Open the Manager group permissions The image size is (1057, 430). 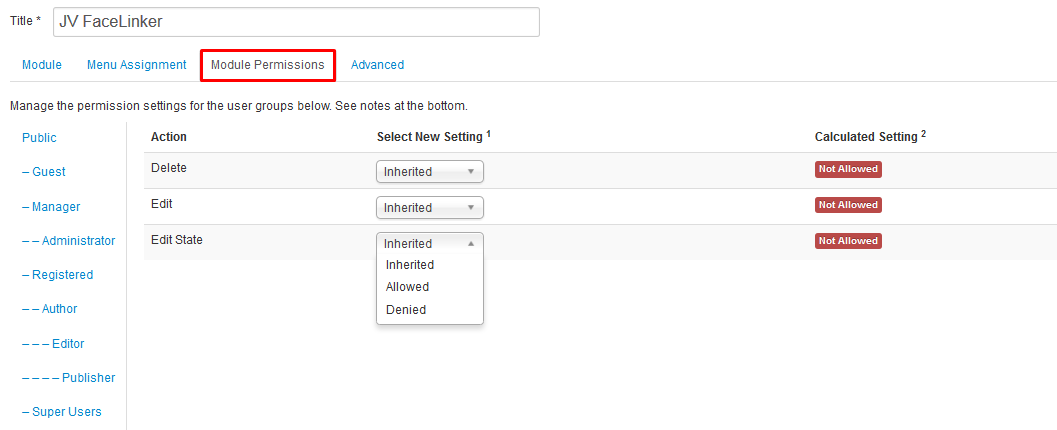51,207
